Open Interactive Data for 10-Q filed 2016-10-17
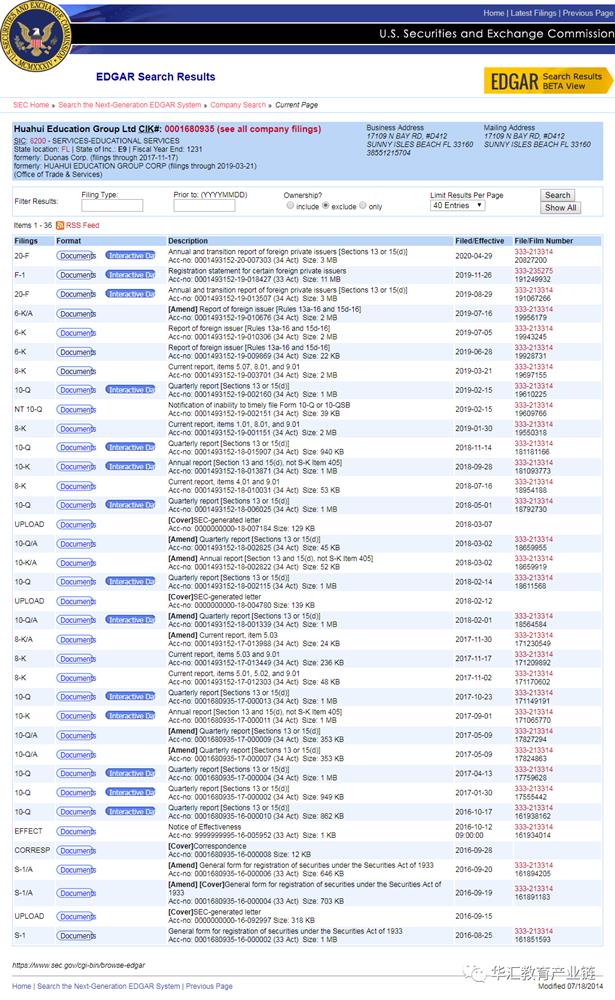 point(130,812)
